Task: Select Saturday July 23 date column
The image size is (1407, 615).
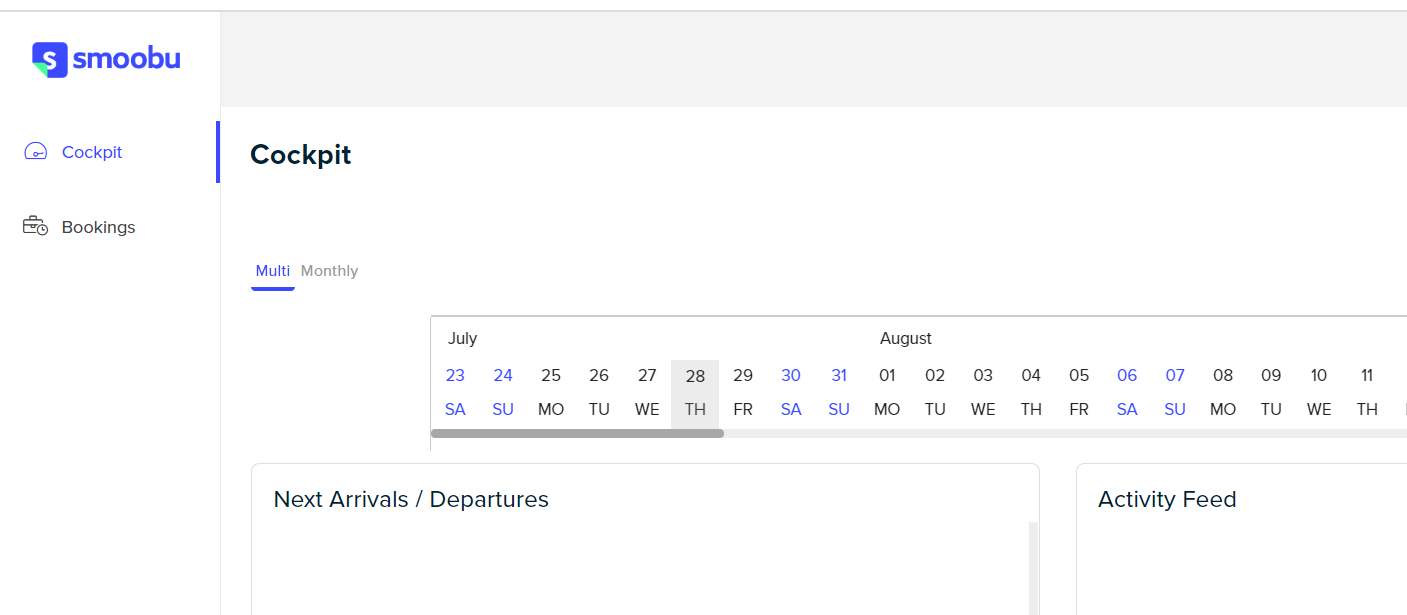Action: [455, 392]
